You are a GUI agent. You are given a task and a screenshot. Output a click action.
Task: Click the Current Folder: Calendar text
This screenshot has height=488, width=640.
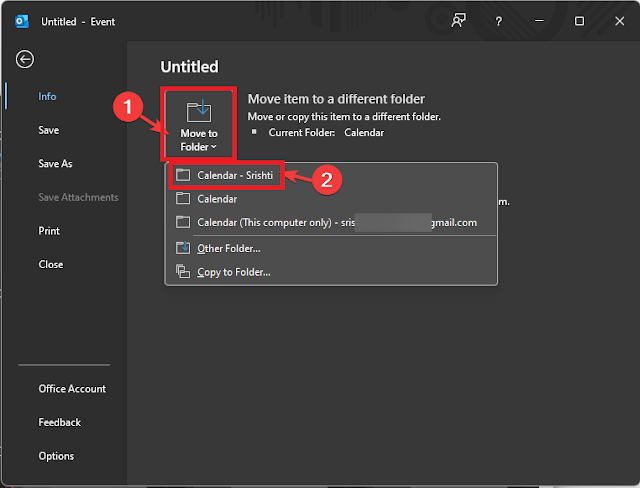point(326,133)
